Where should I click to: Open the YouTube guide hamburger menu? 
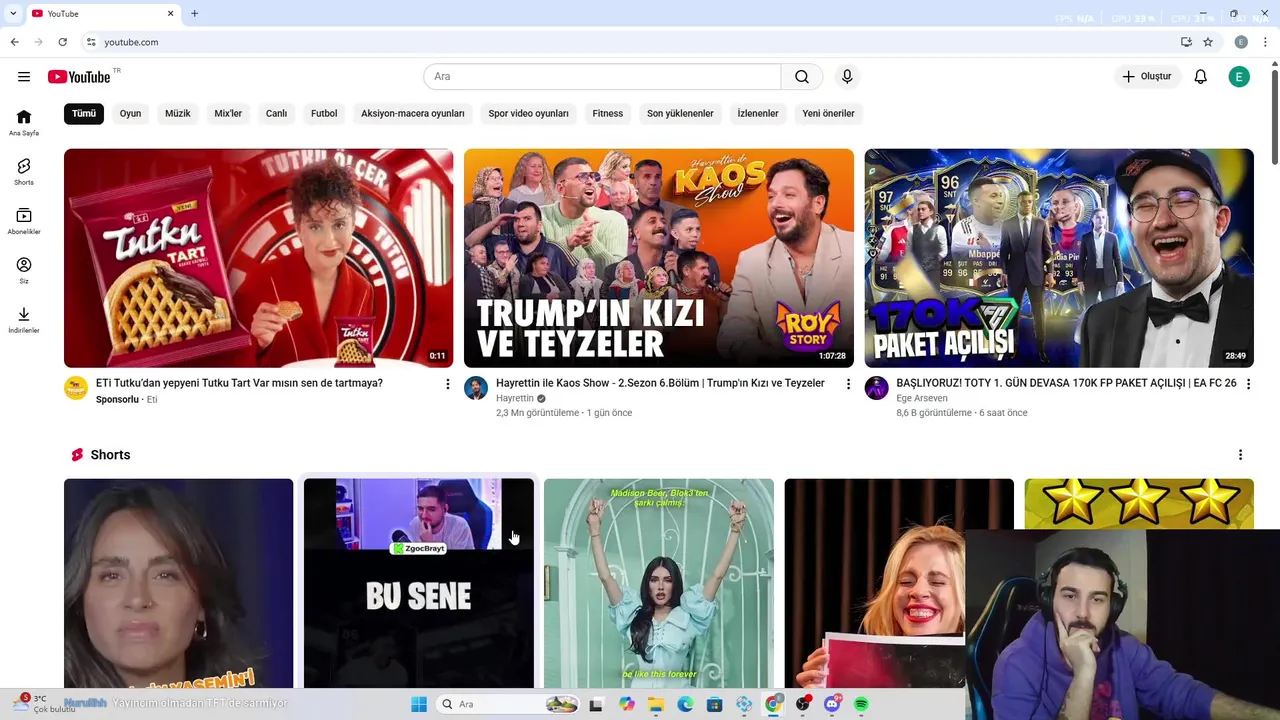[x=24, y=77]
